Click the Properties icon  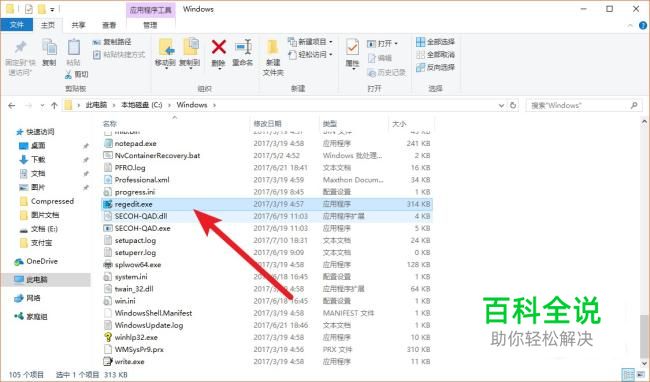coord(352,47)
